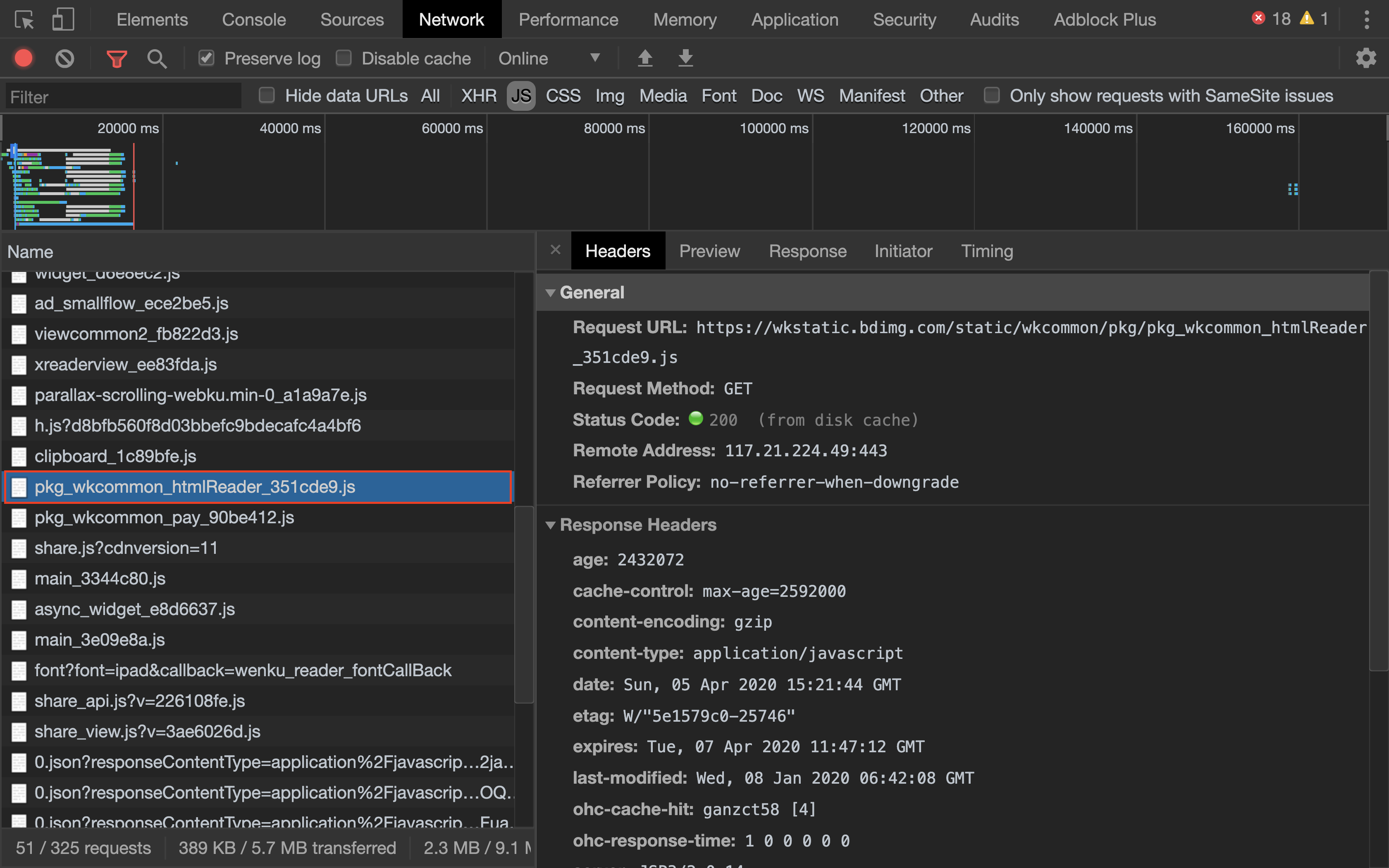1389x868 pixels.
Task: Open the Timing tab in details
Action: 987,251
